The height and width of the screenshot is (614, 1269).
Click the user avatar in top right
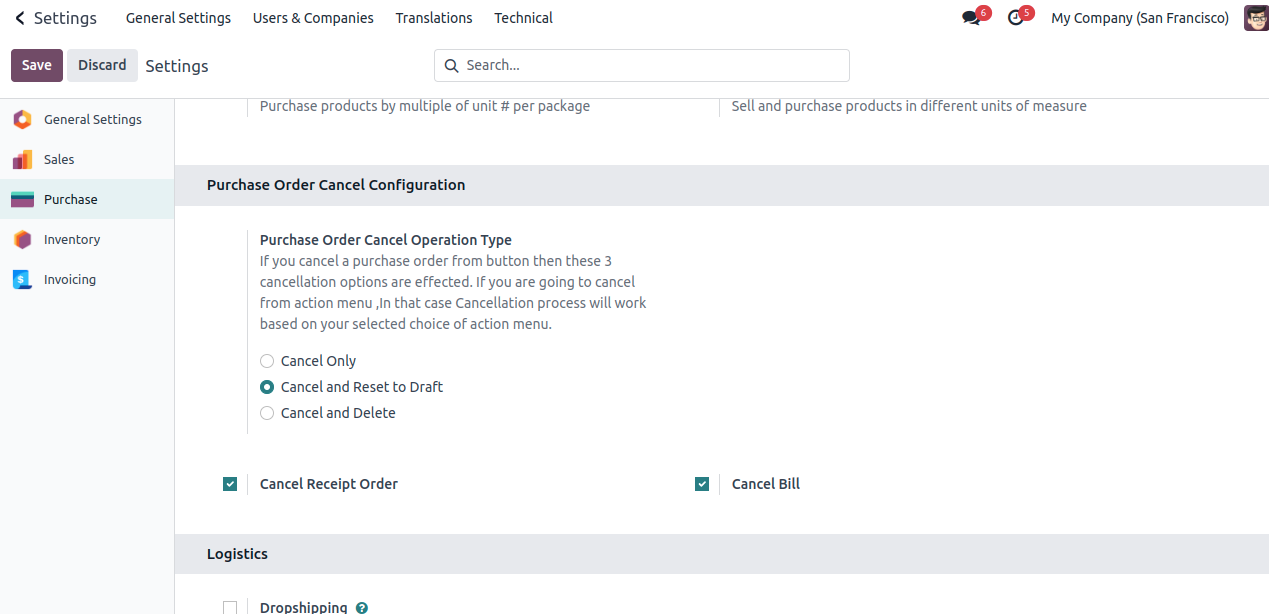coord(1255,18)
